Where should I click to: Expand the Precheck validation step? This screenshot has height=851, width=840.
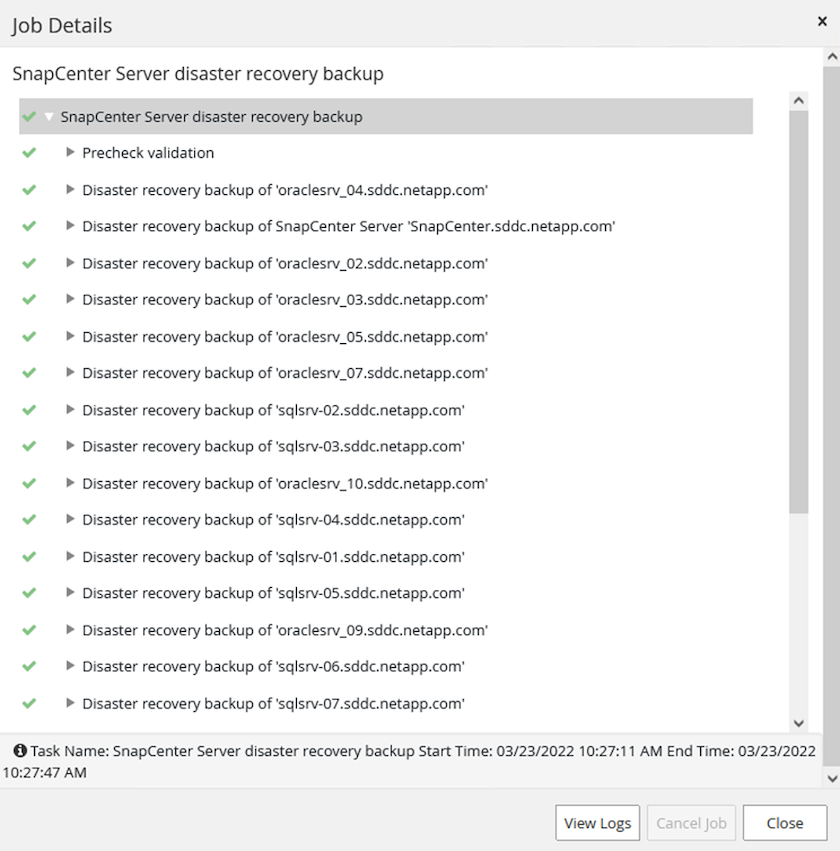click(x=70, y=153)
